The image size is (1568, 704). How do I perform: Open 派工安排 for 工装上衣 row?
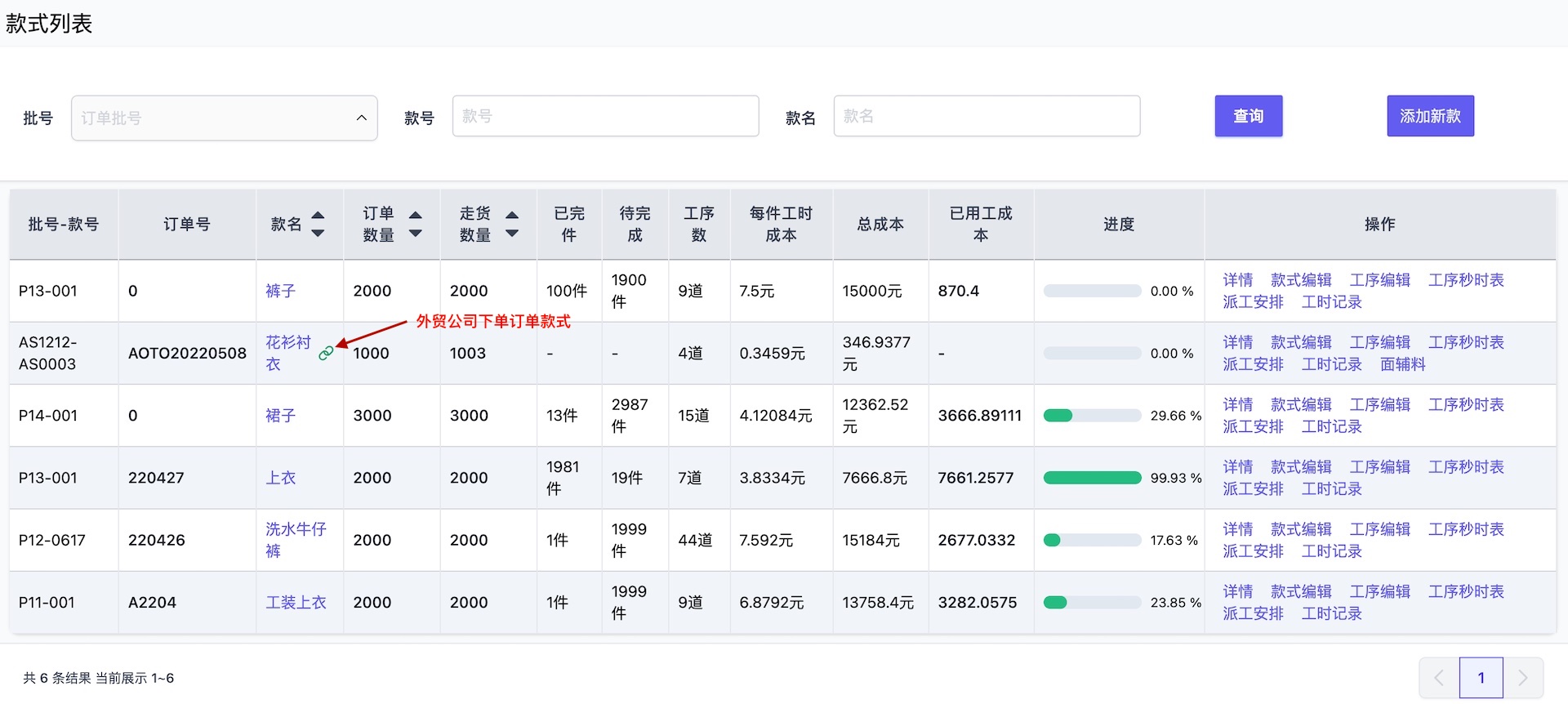[1254, 613]
